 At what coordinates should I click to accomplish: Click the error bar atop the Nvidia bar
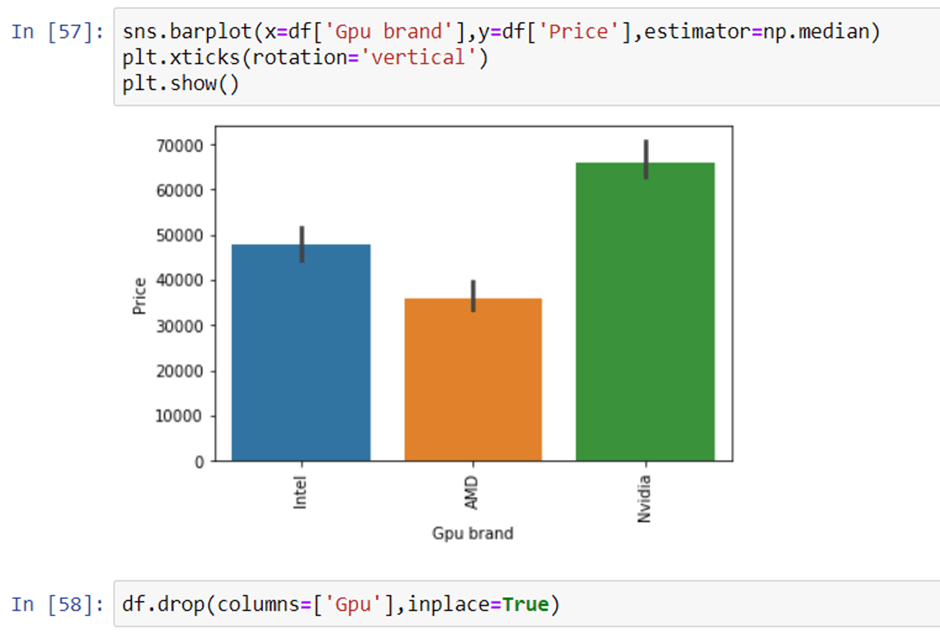click(646, 159)
